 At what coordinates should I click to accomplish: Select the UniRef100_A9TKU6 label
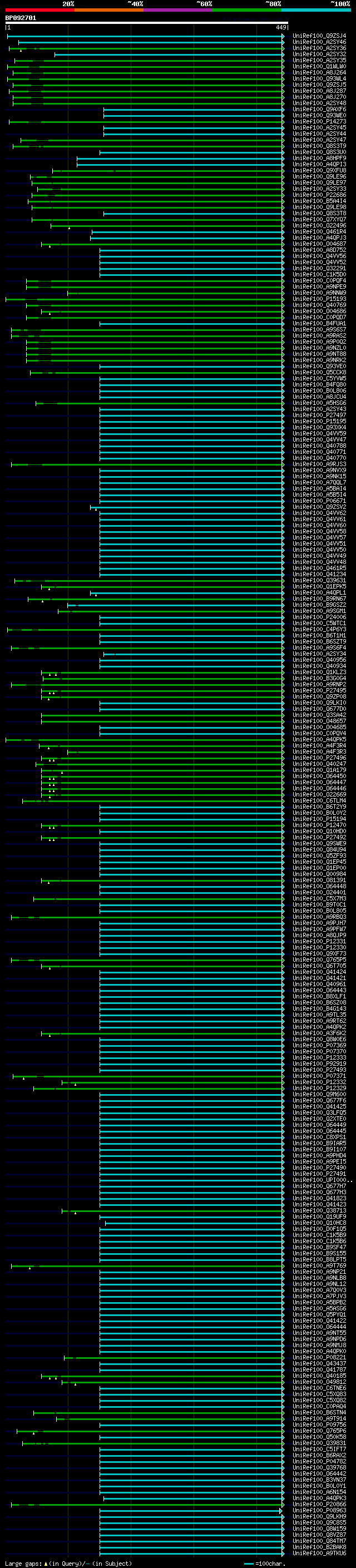pos(319,1554)
